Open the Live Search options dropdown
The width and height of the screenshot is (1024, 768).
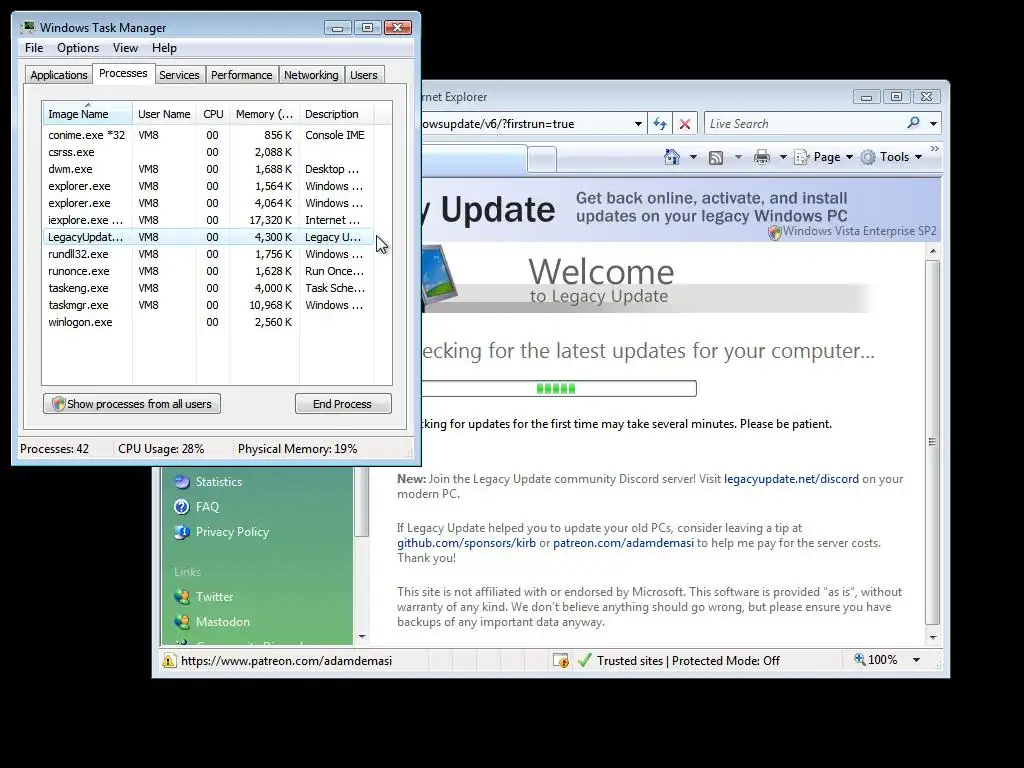pos(933,123)
